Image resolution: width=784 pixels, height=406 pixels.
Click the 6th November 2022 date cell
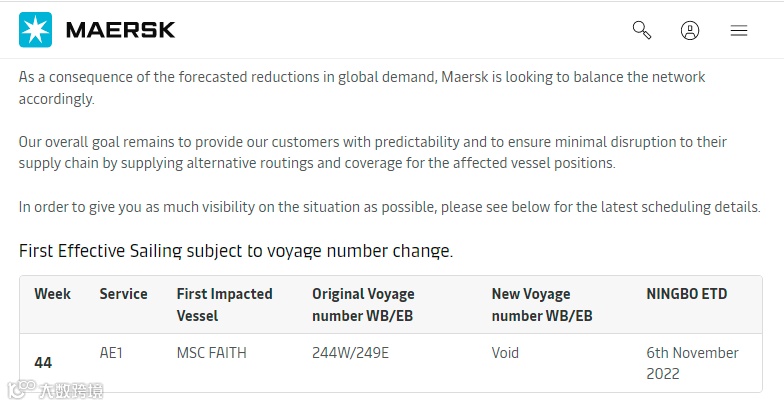[692, 363]
